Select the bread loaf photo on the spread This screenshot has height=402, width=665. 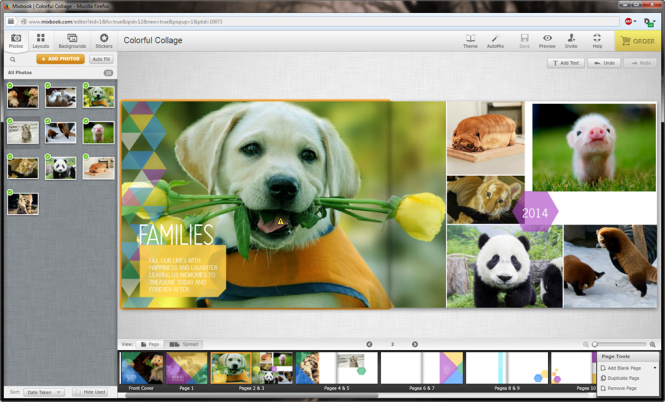(x=486, y=138)
